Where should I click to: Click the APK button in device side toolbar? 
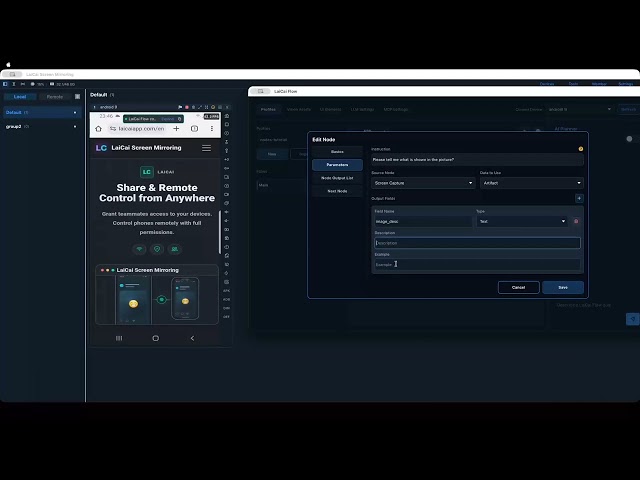tap(227, 291)
